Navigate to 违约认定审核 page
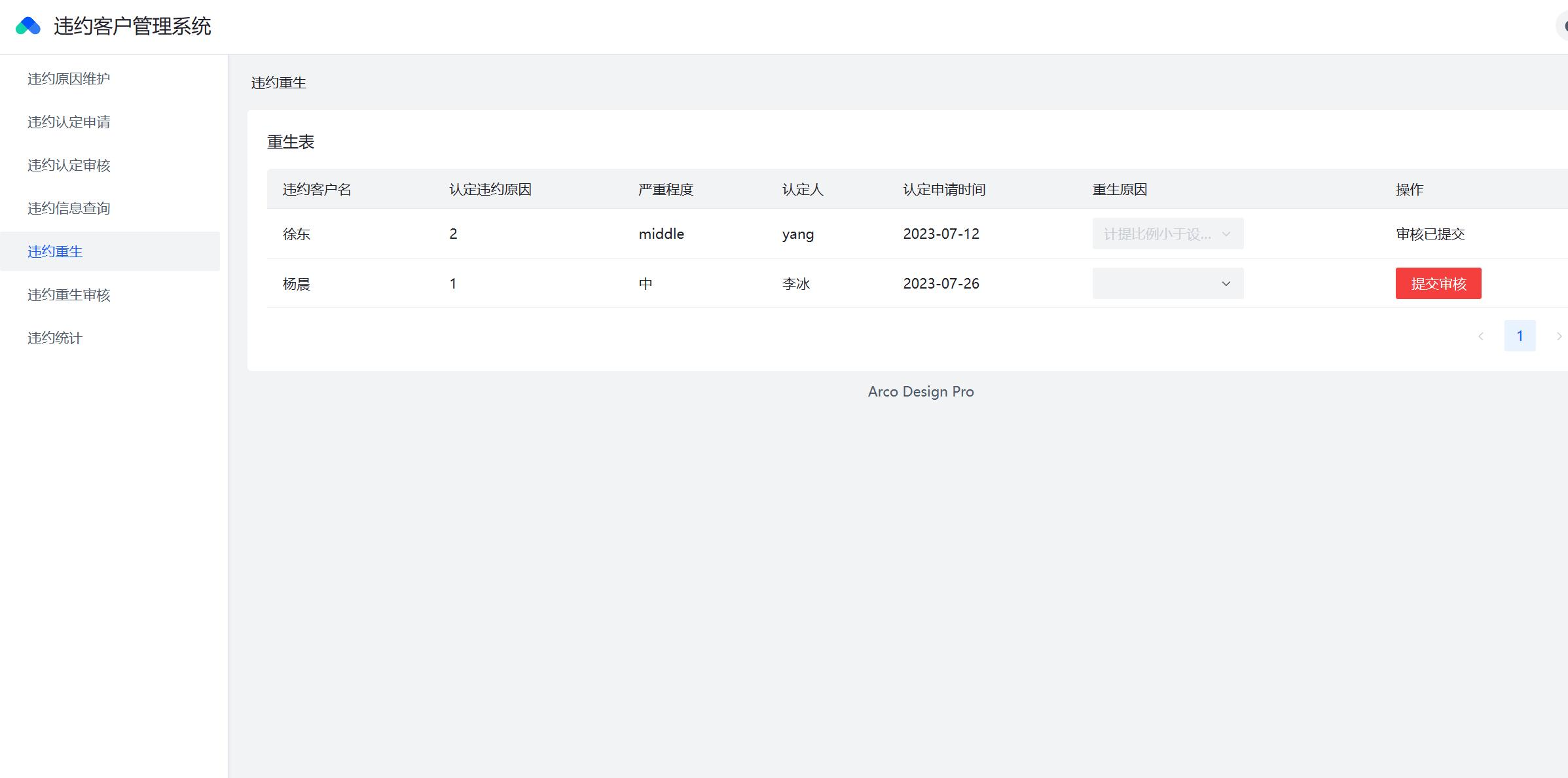Image resolution: width=1568 pixels, height=778 pixels. coord(69,166)
